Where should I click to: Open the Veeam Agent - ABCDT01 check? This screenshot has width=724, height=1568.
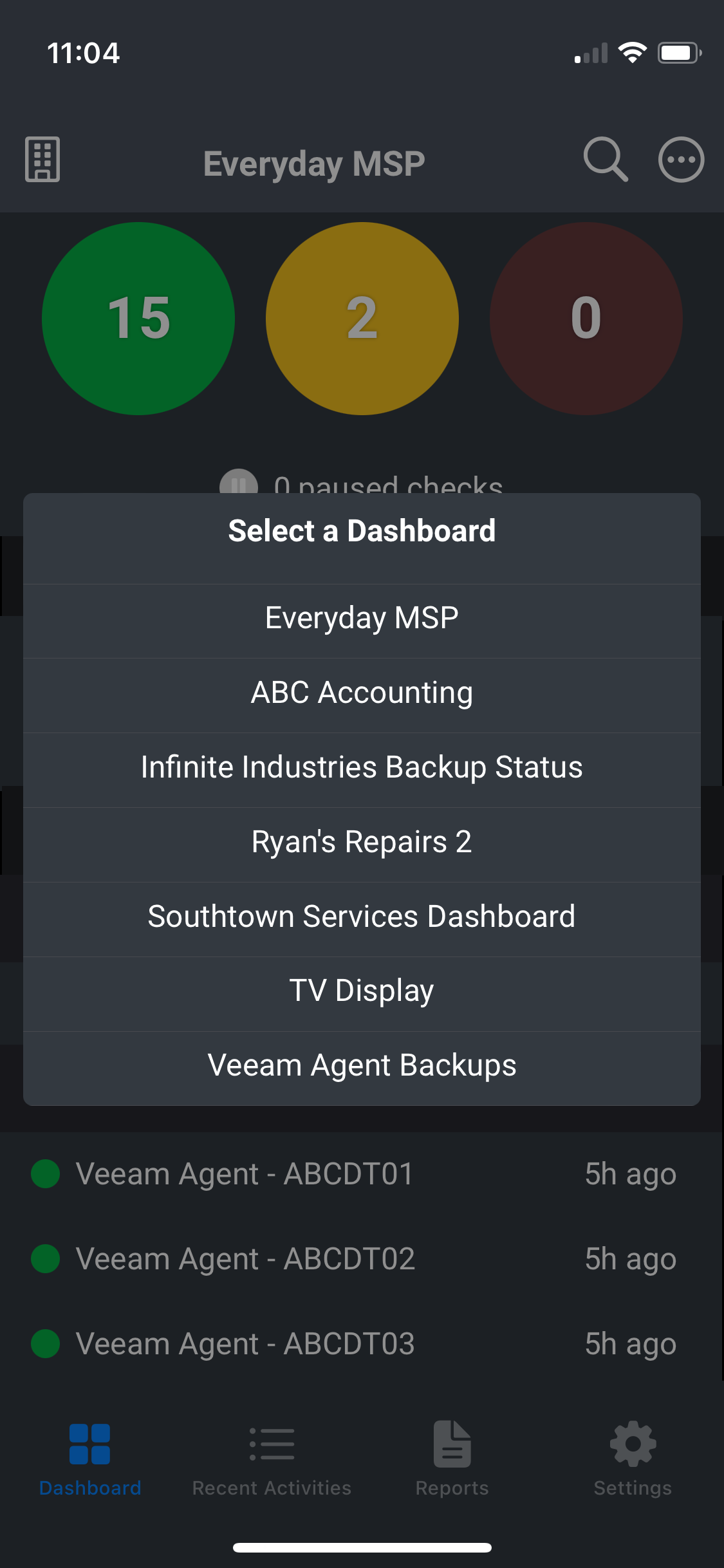point(245,1174)
